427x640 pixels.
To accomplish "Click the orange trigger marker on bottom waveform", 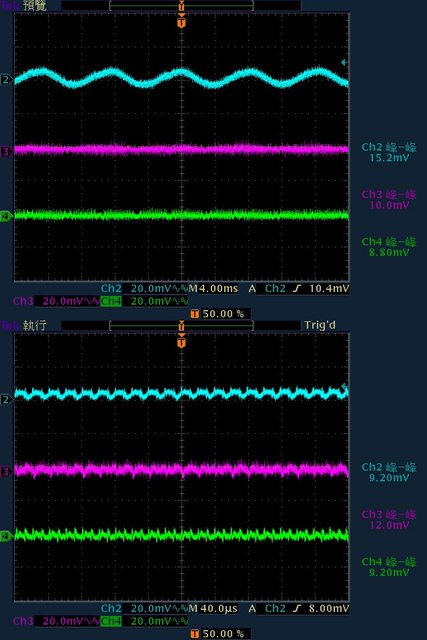I will pyautogui.click(x=182, y=341).
